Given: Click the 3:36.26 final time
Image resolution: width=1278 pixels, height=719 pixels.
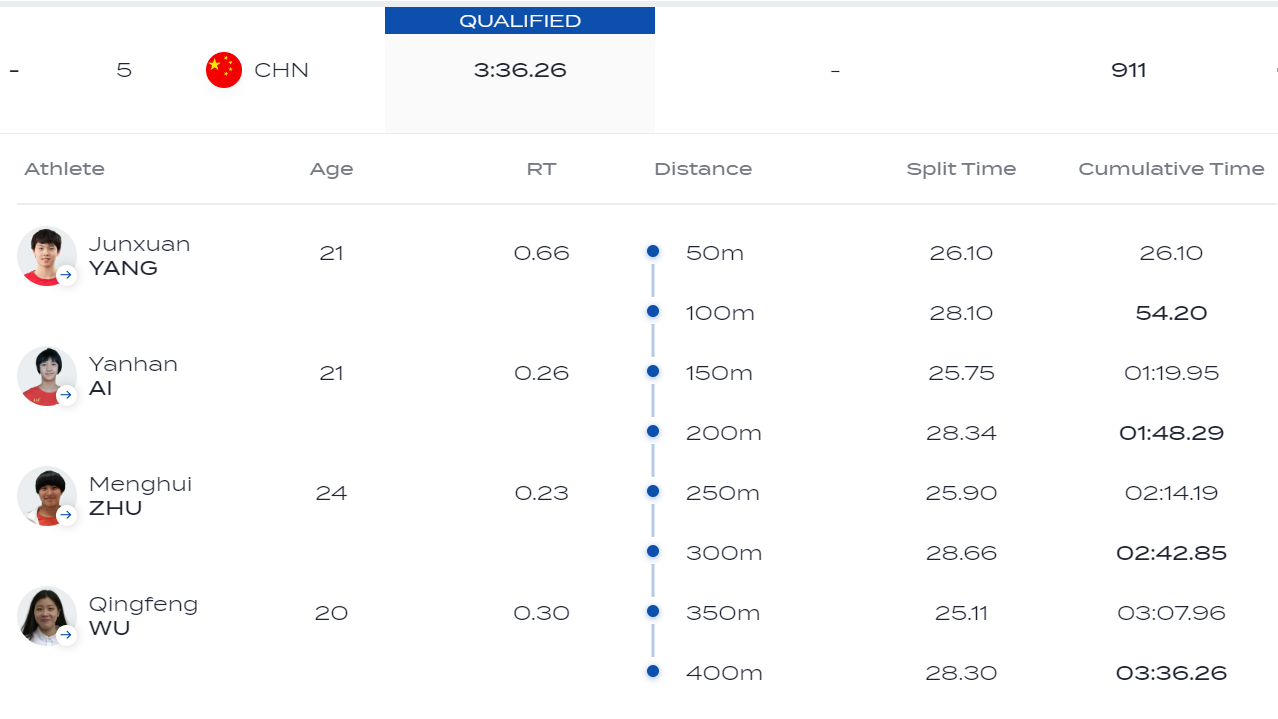Looking at the screenshot, I should tap(520, 70).
